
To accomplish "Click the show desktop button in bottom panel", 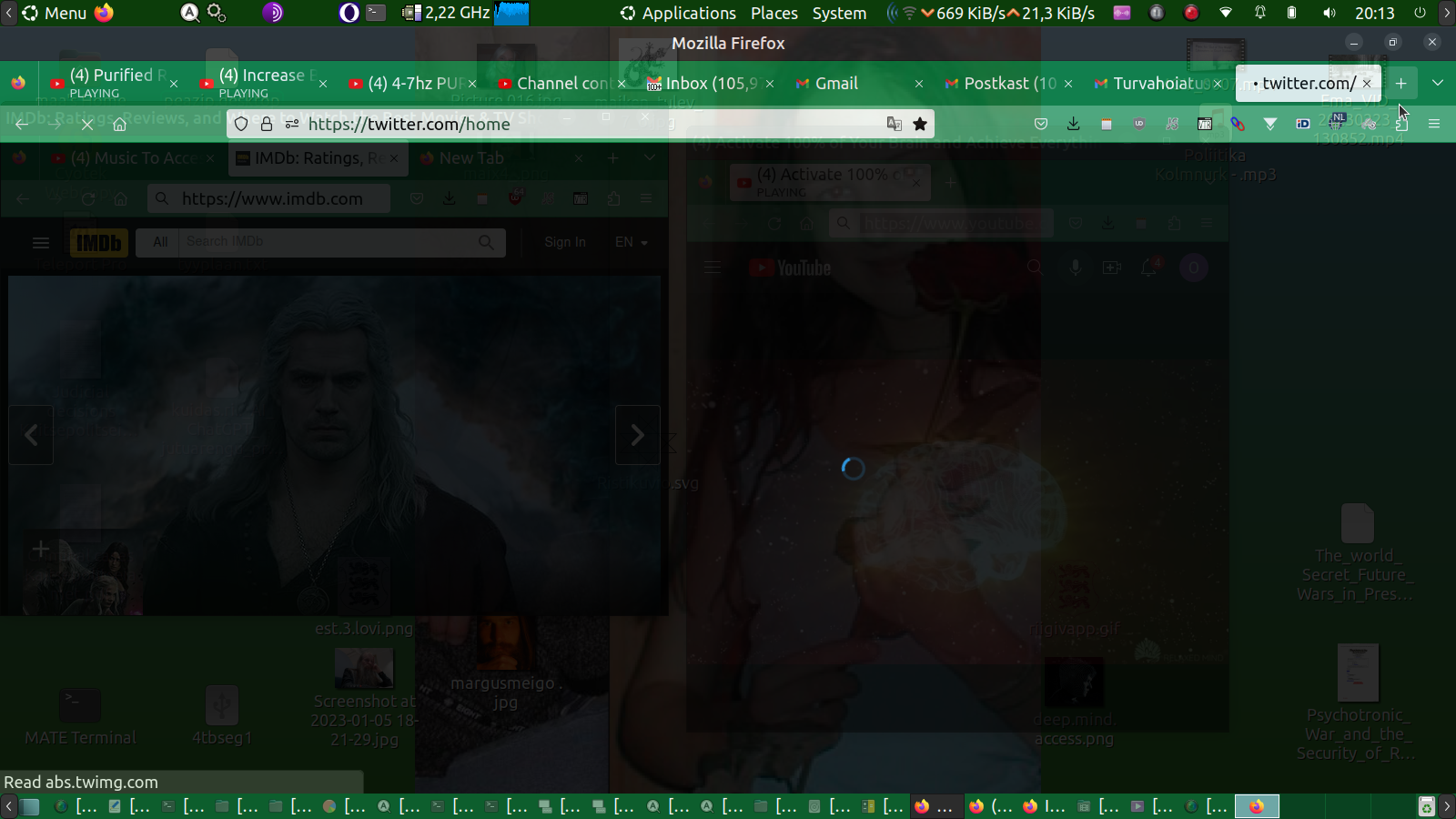I will pyautogui.click(x=30, y=806).
